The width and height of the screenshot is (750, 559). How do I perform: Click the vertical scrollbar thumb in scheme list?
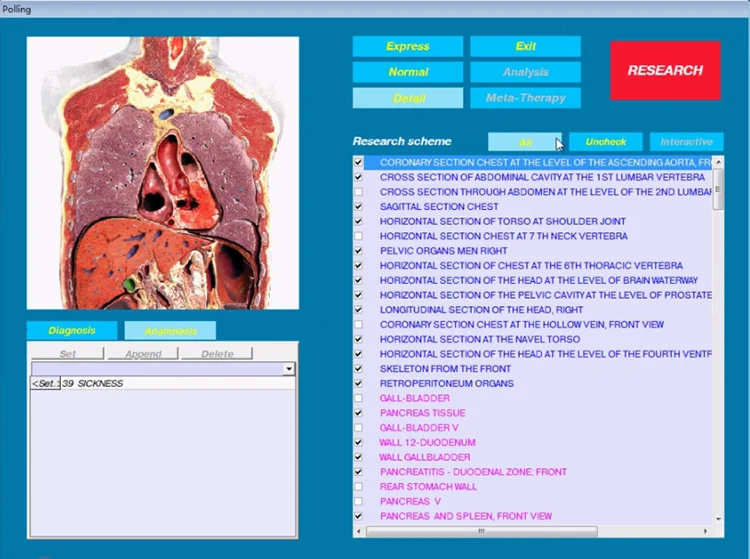tap(718, 189)
